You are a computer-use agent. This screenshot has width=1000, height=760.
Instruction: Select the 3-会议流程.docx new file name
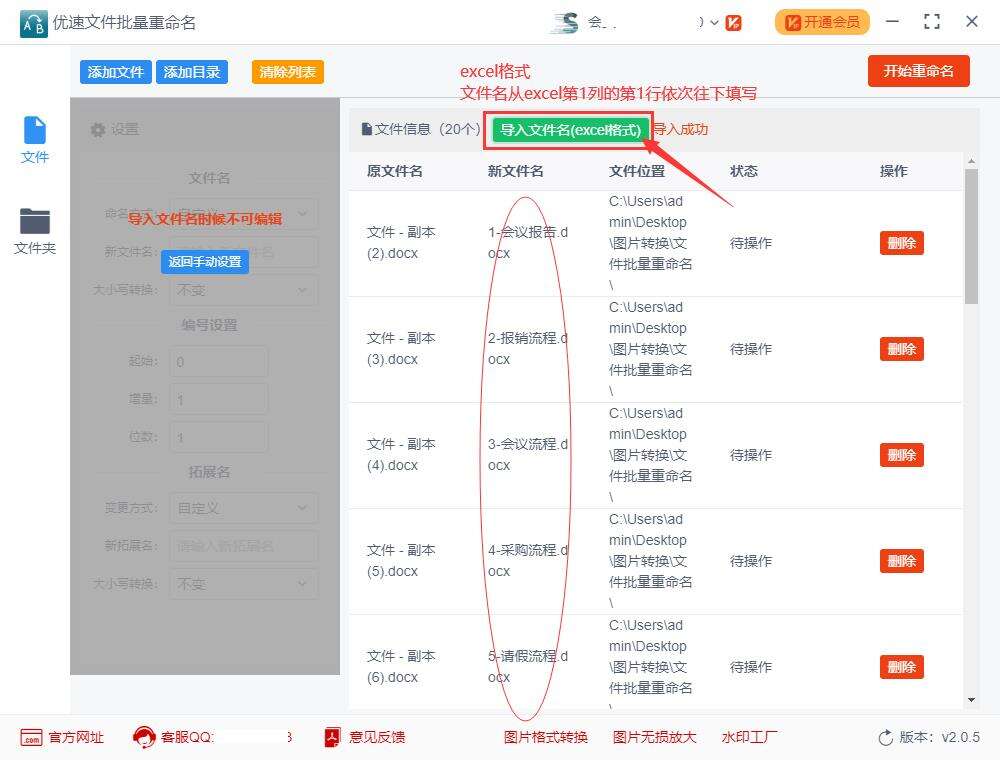[528, 455]
